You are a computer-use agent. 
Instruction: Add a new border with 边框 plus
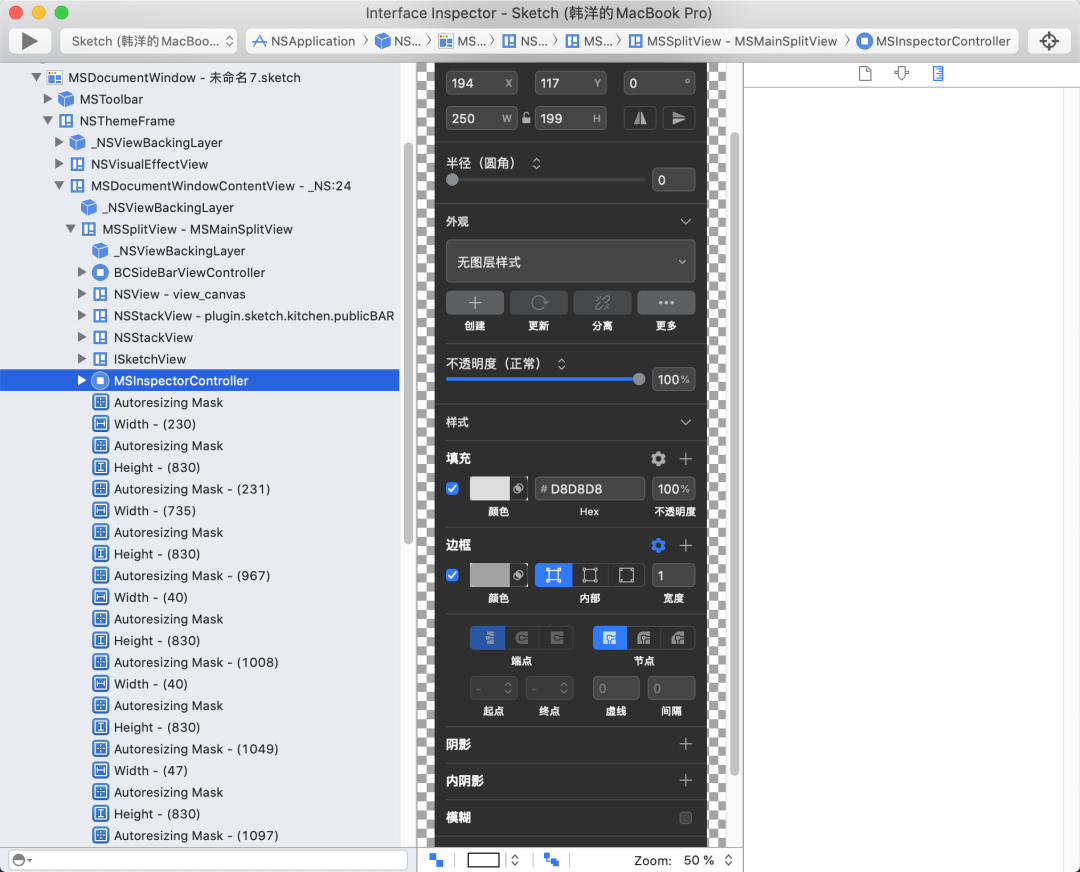tap(685, 546)
